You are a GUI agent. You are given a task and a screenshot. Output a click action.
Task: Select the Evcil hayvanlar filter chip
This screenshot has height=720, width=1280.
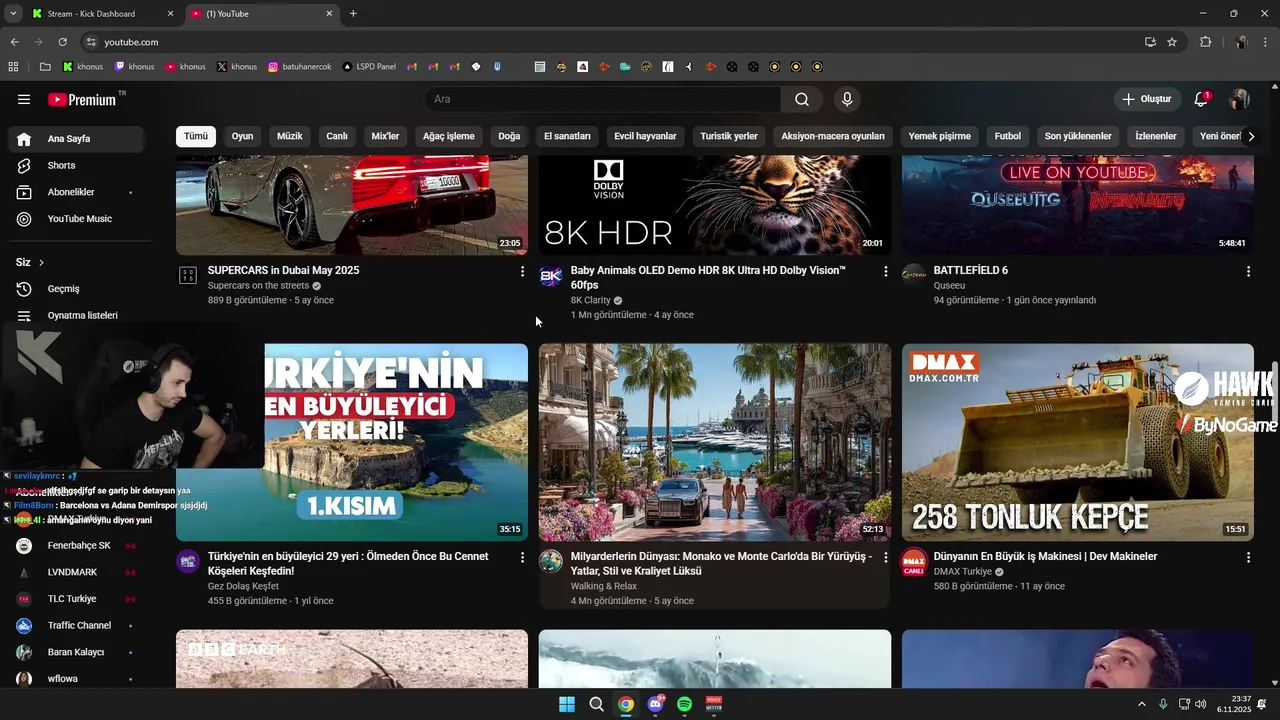pos(645,137)
